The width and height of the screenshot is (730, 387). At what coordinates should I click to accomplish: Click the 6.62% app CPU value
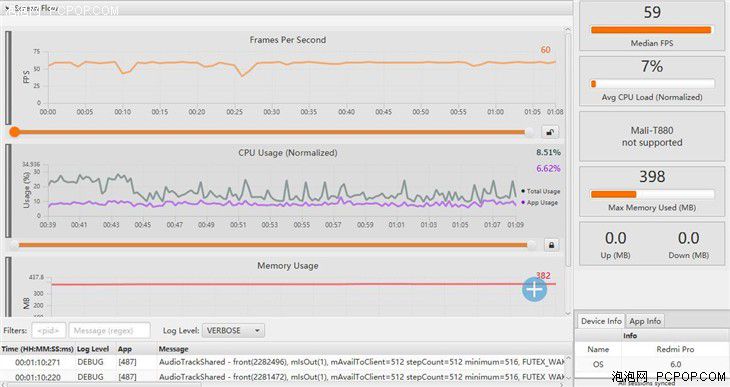tap(548, 169)
